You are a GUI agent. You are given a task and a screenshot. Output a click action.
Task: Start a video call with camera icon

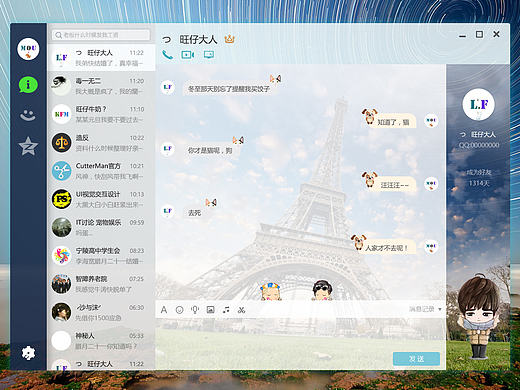(188, 54)
